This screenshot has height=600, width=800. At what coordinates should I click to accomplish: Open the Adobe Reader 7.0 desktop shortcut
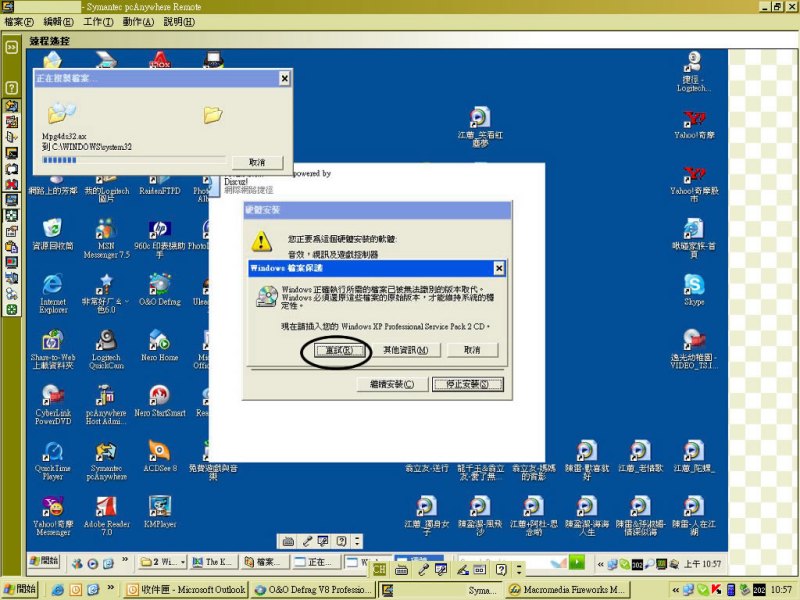[x=106, y=516]
